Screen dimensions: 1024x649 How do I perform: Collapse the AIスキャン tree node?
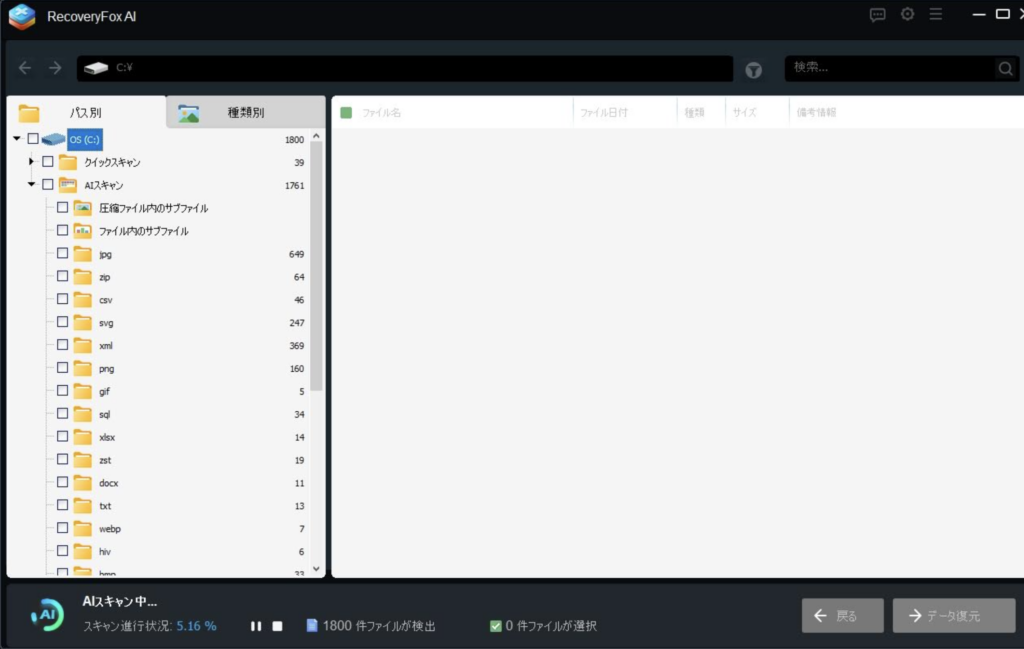point(31,184)
